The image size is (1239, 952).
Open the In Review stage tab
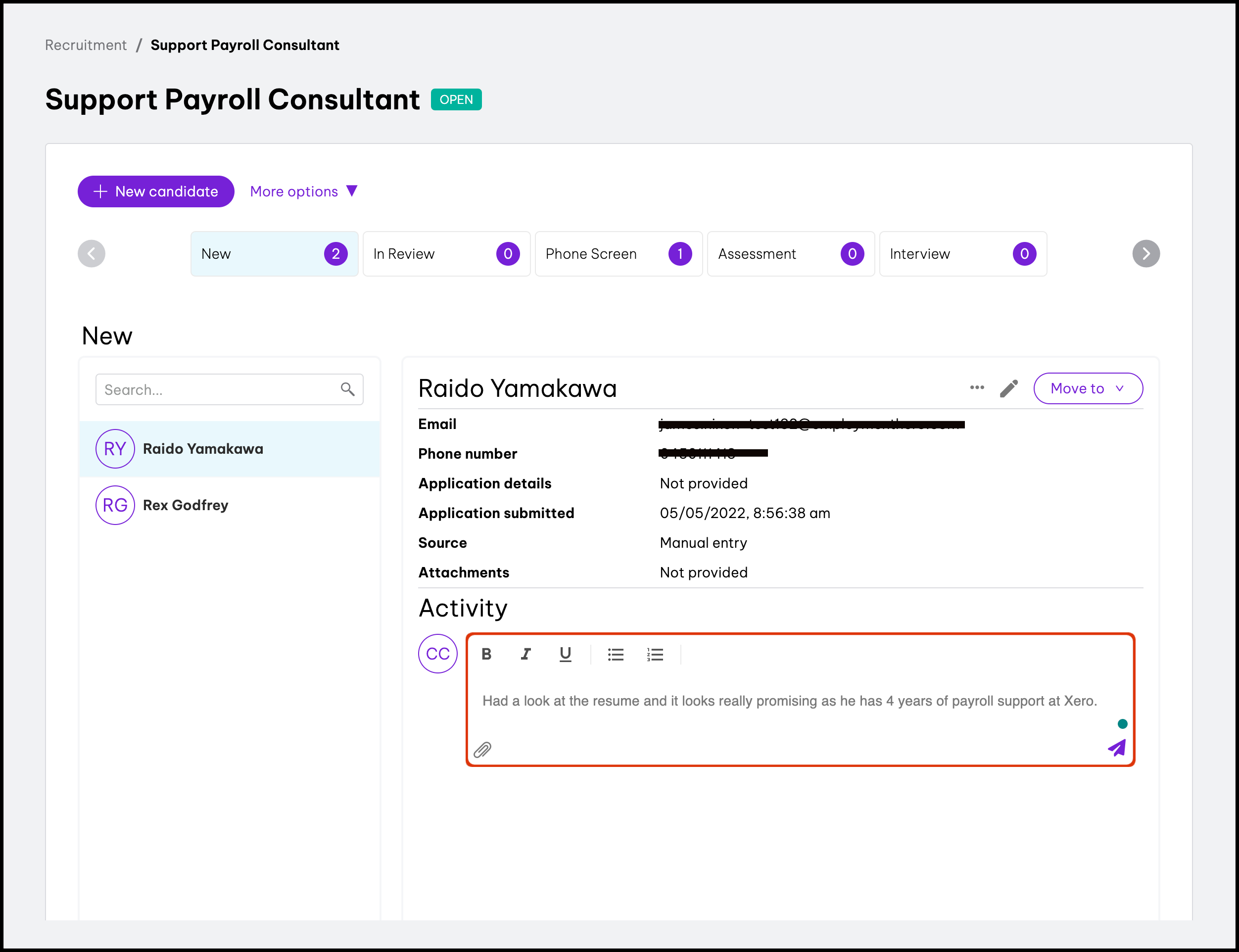click(446, 254)
